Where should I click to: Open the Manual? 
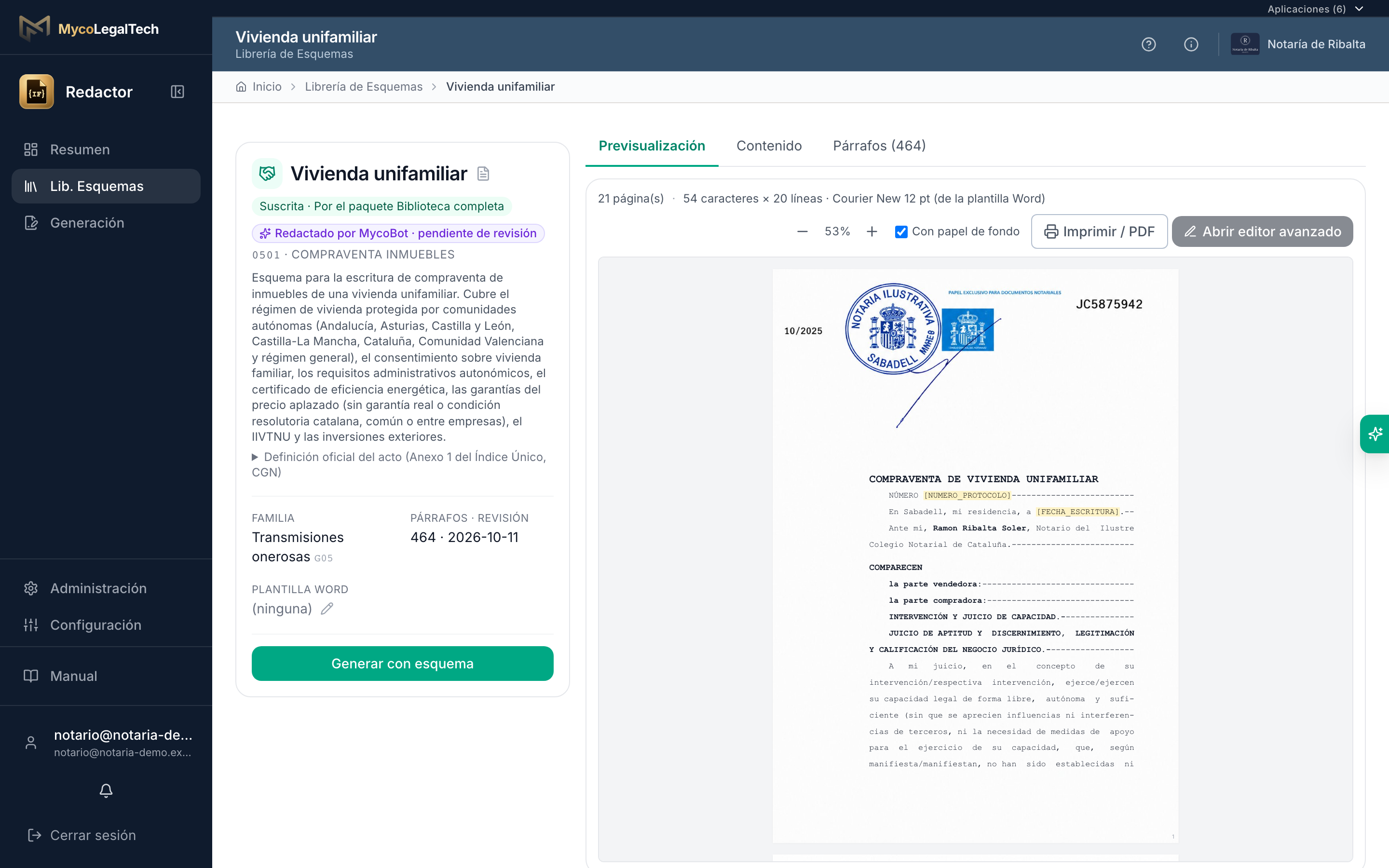(x=106, y=676)
